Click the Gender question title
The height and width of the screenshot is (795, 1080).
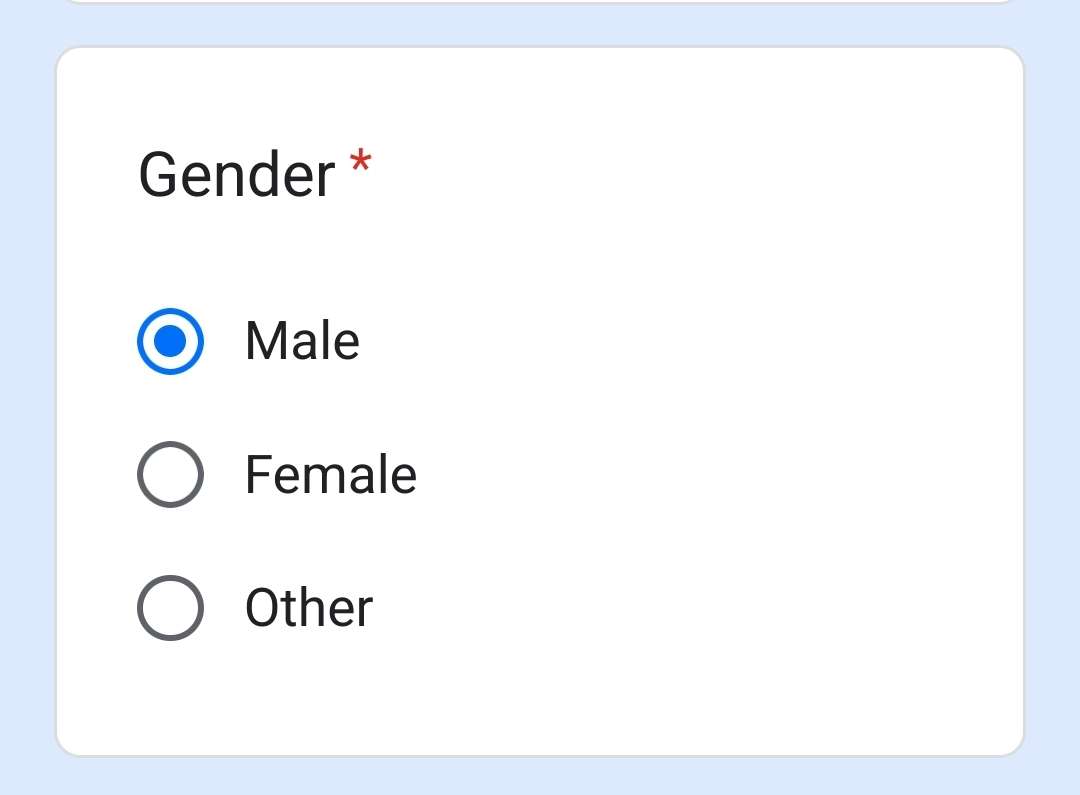[237, 175]
